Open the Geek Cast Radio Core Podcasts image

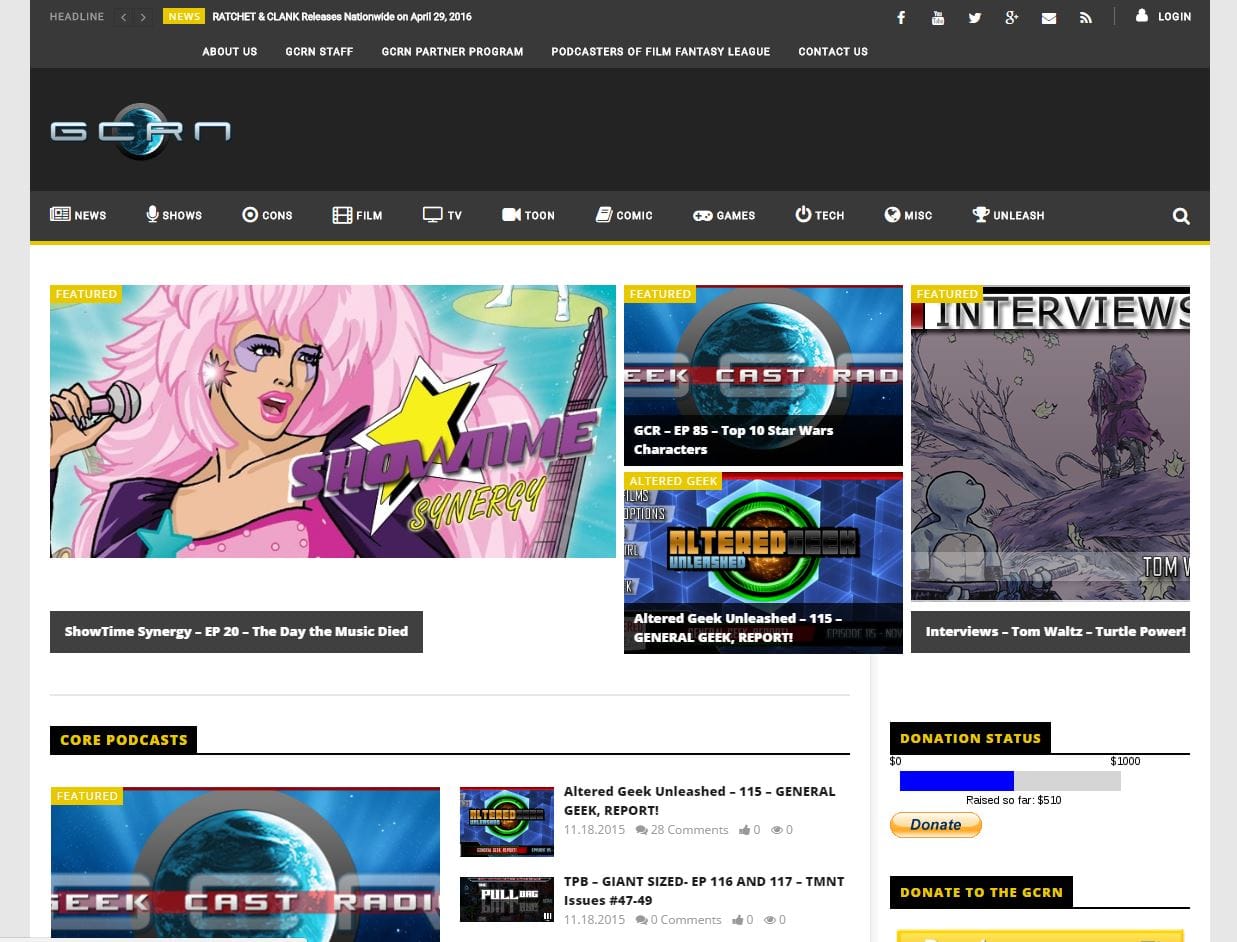[245, 865]
